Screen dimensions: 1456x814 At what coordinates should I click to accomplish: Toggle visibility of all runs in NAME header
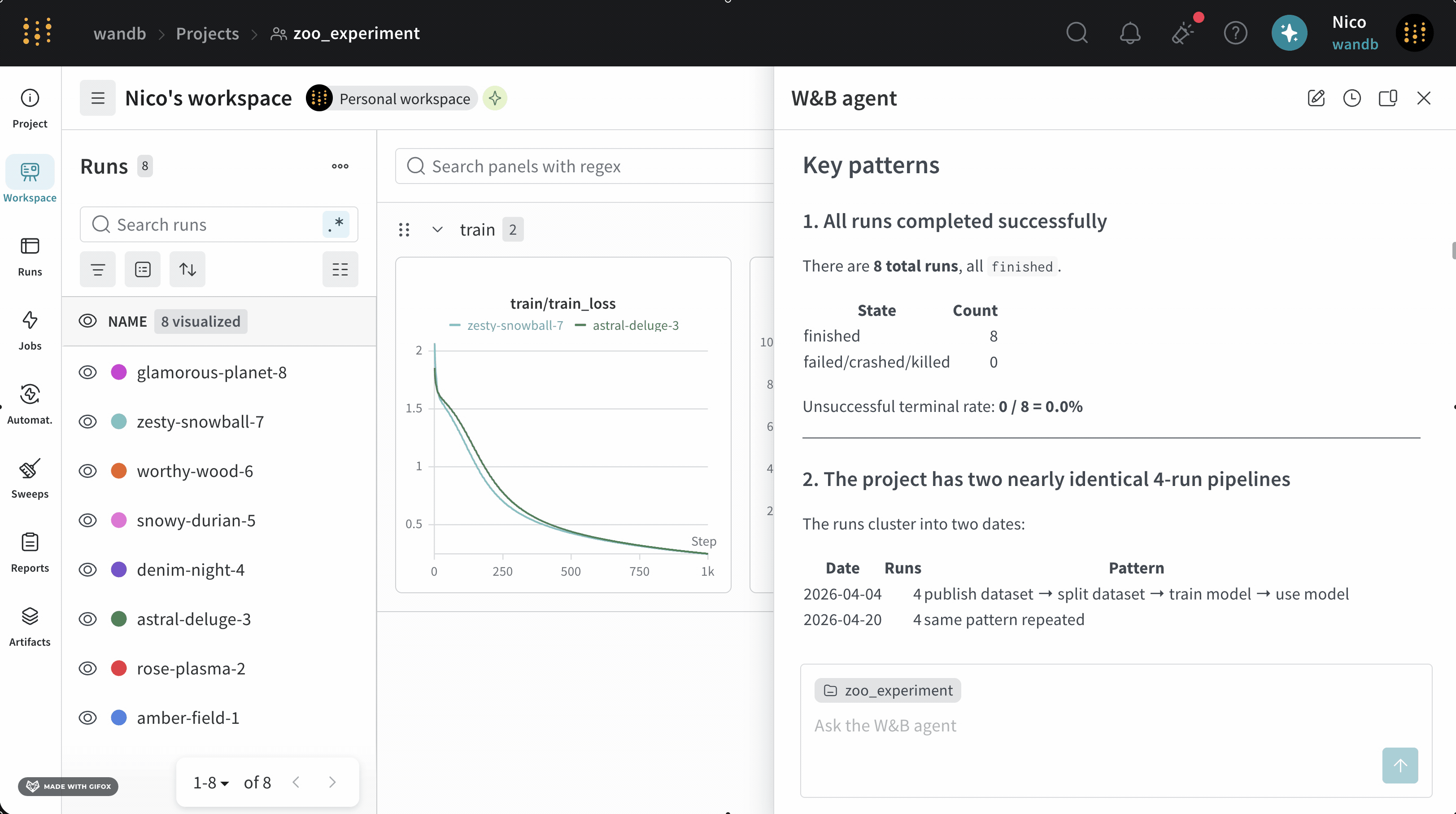pyautogui.click(x=87, y=321)
